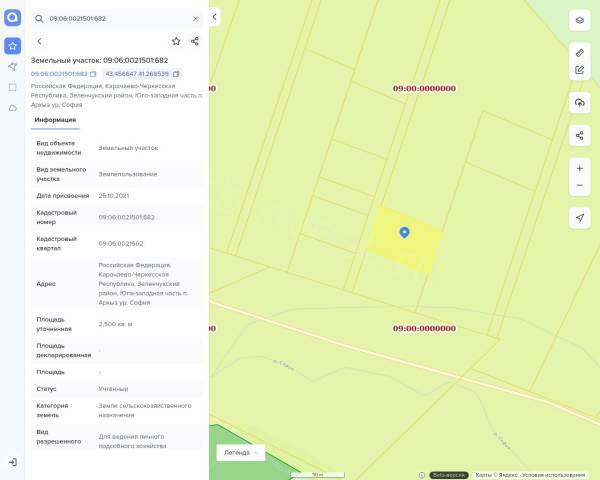
Task: Copy coordinates 43.456647 41.268539
Action: (176, 74)
